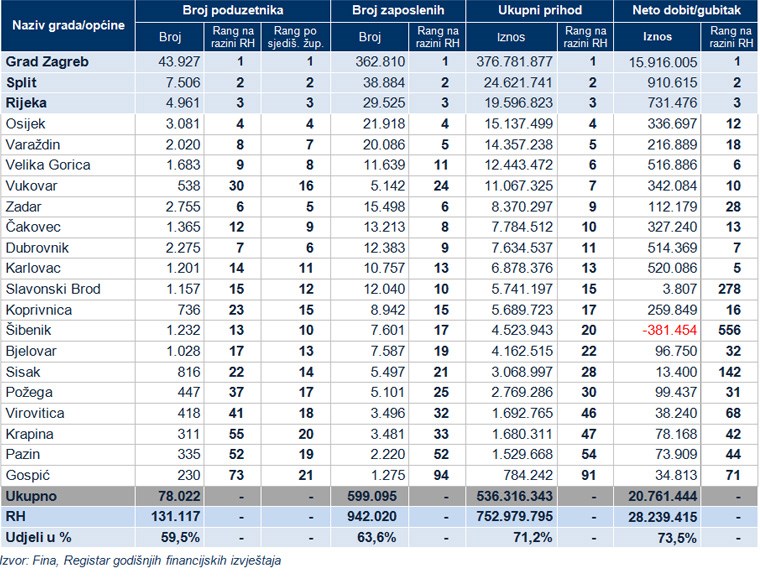Viewport: 760px width, 582px height.
Task: Click the RH entrepreneurs value 131.117
Action: coord(175,517)
